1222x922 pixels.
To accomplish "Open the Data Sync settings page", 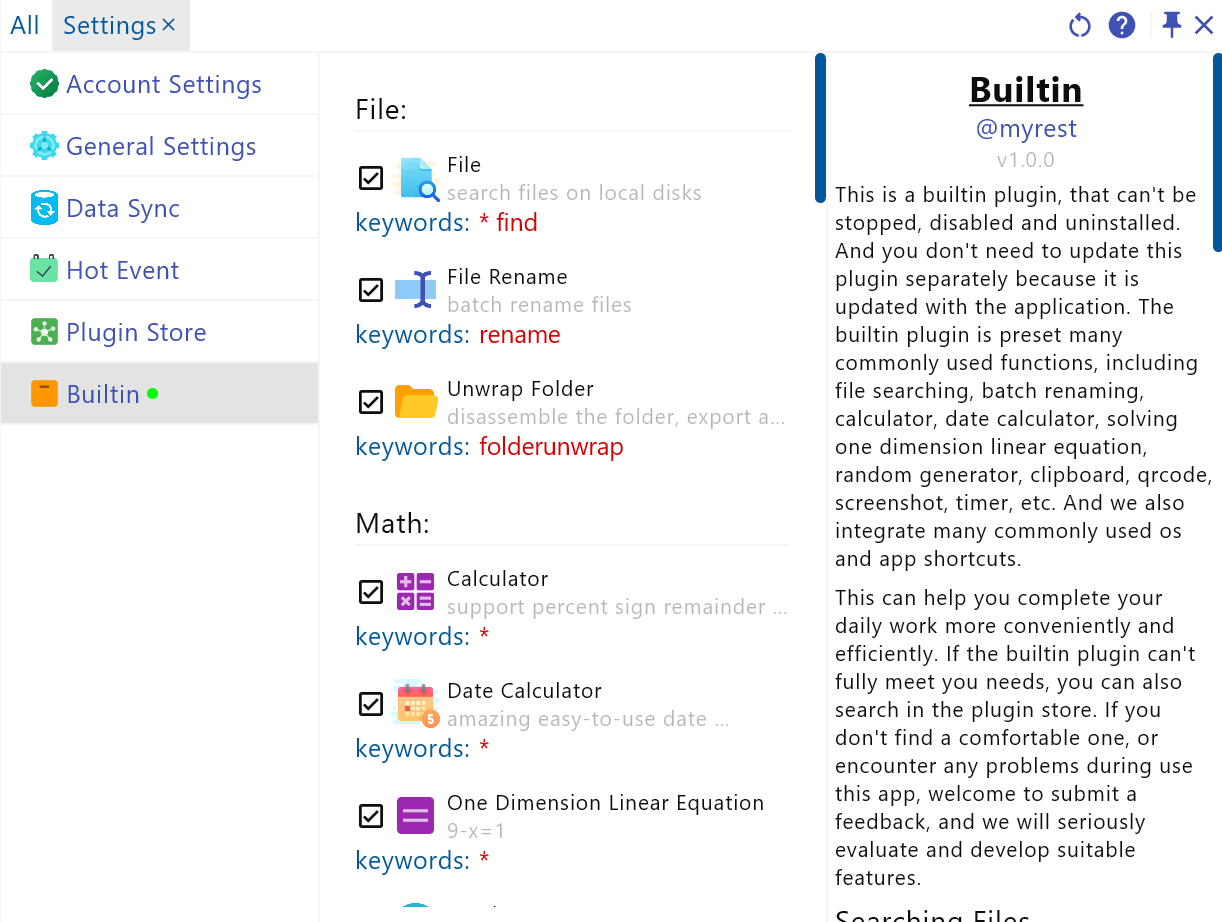I will (123, 209).
